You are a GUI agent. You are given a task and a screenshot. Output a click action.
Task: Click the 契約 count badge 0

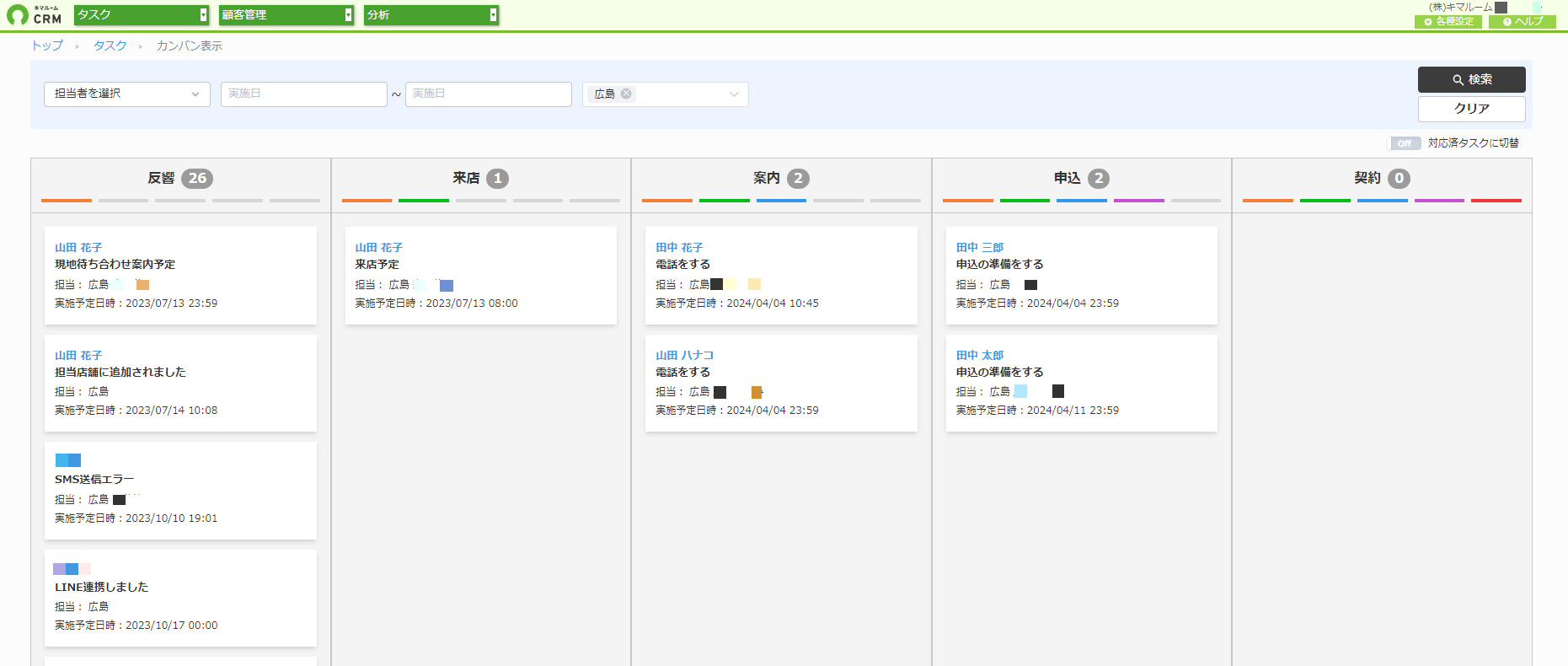tap(1399, 178)
